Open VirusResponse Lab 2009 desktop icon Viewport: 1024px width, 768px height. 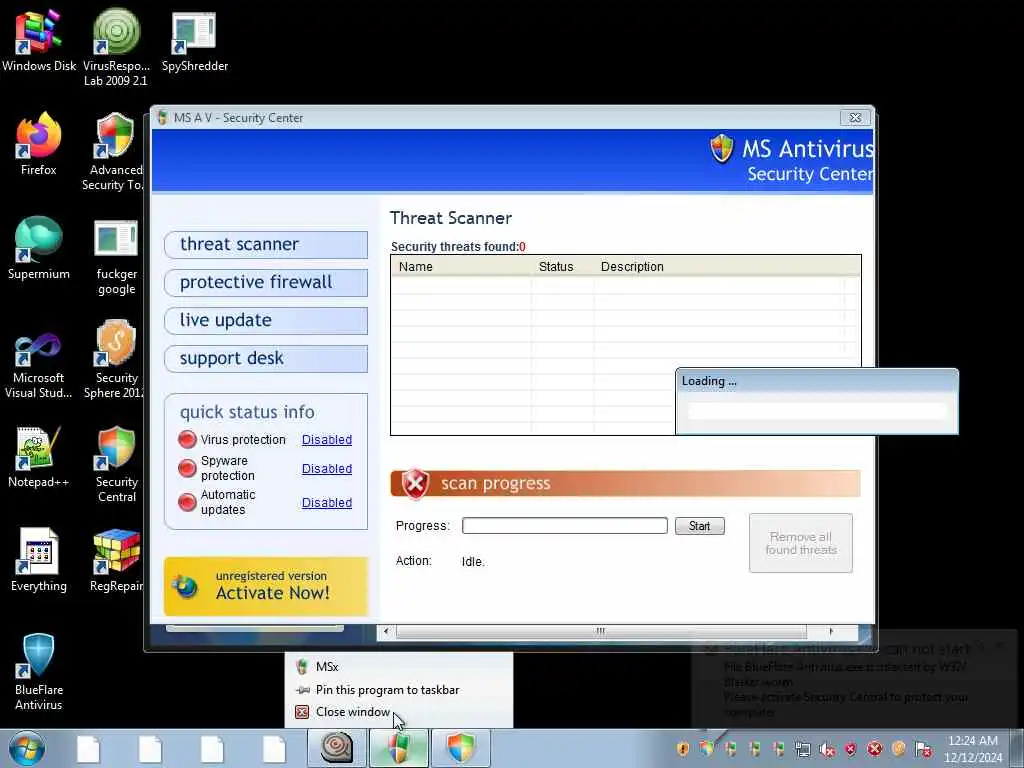(x=116, y=47)
